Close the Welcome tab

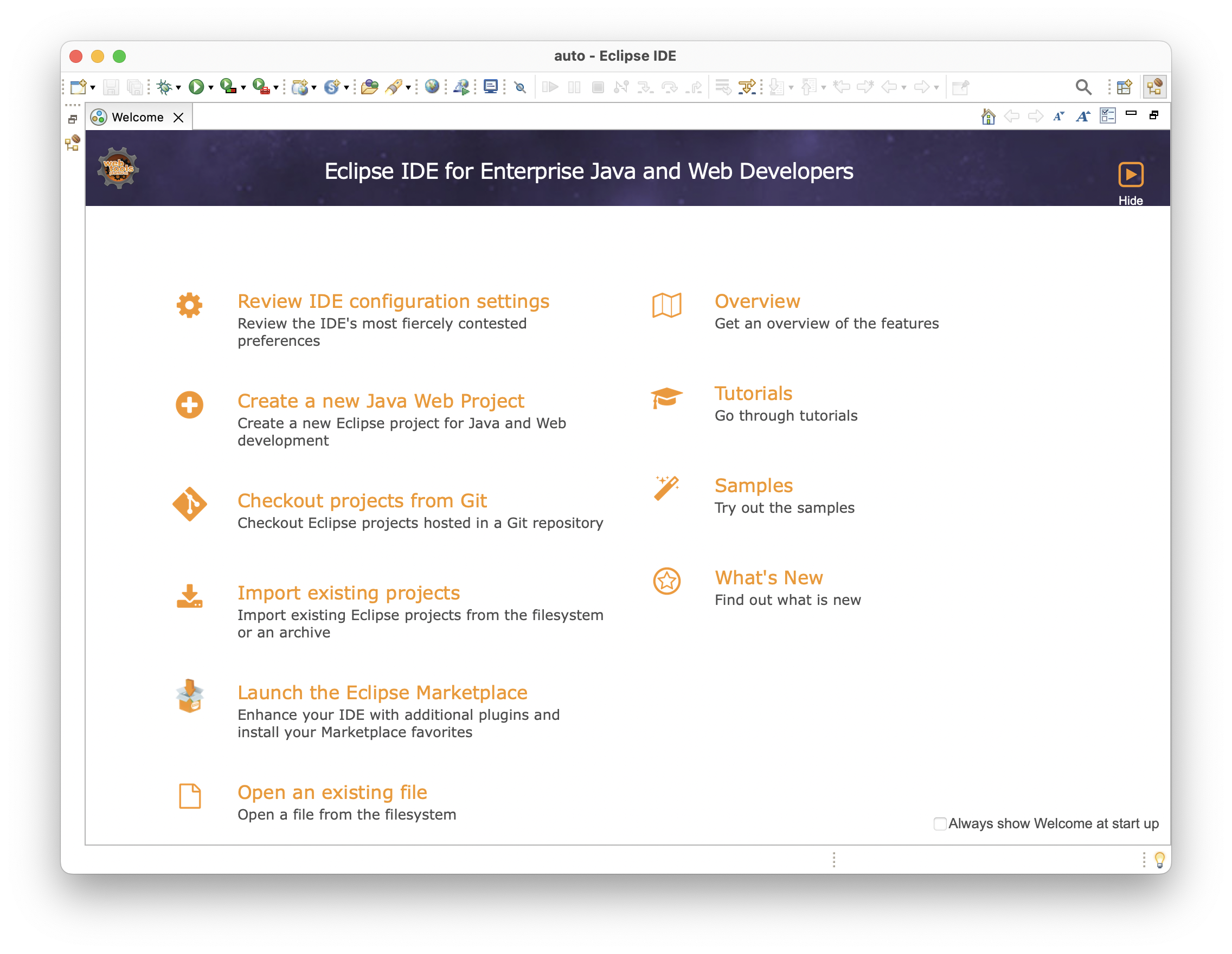178,117
